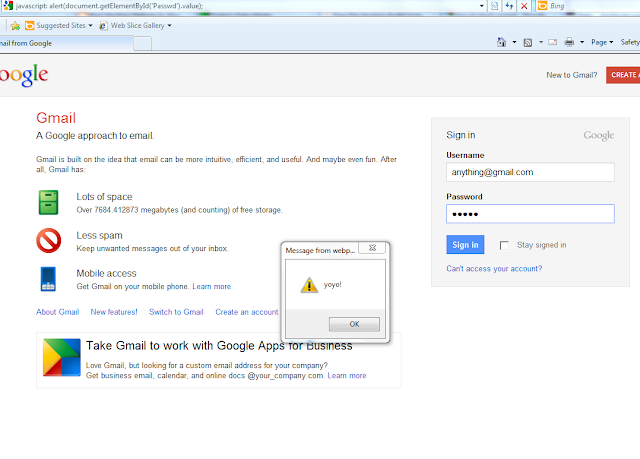Expand the feeds dropdown arrow
The width and height of the screenshot is (640, 459).
[541, 42]
